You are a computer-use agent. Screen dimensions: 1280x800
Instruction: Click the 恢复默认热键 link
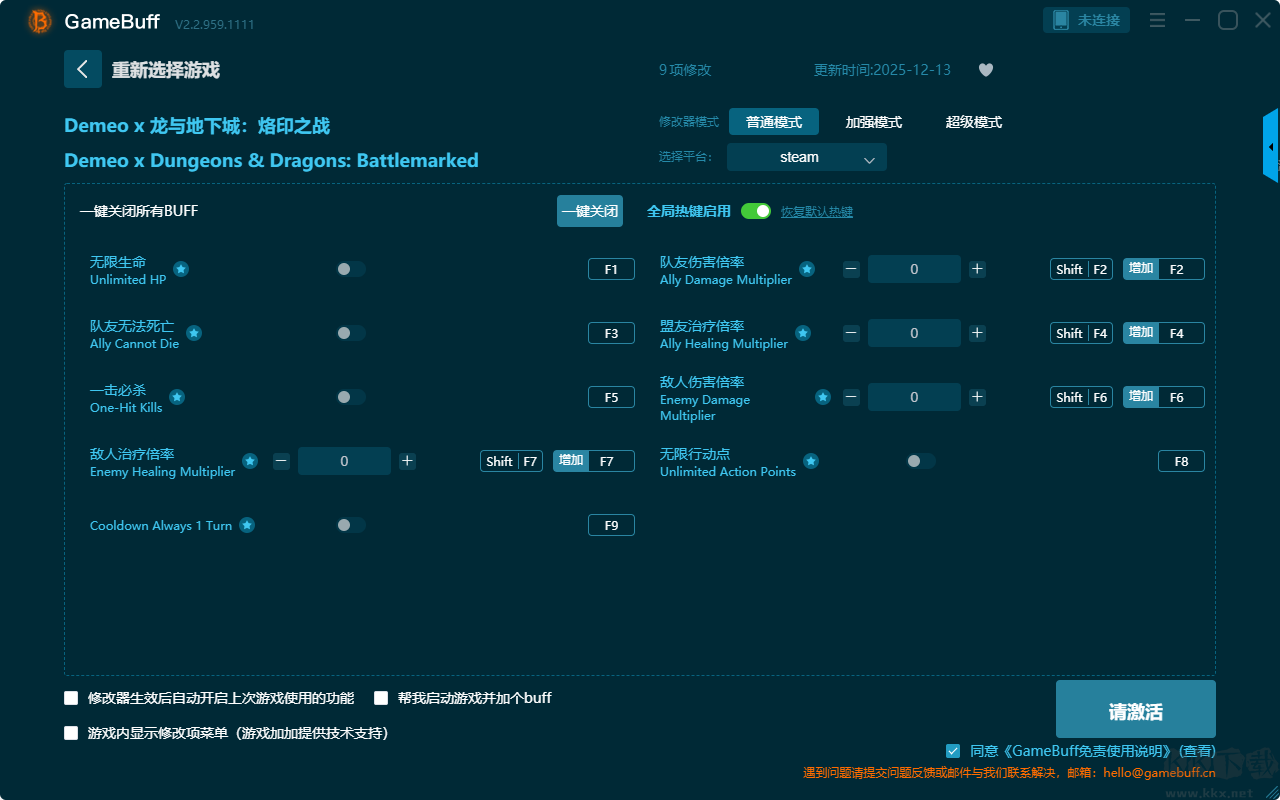click(817, 212)
